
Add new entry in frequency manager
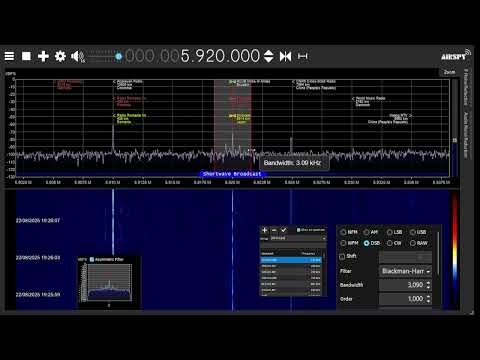(x=265, y=230)
